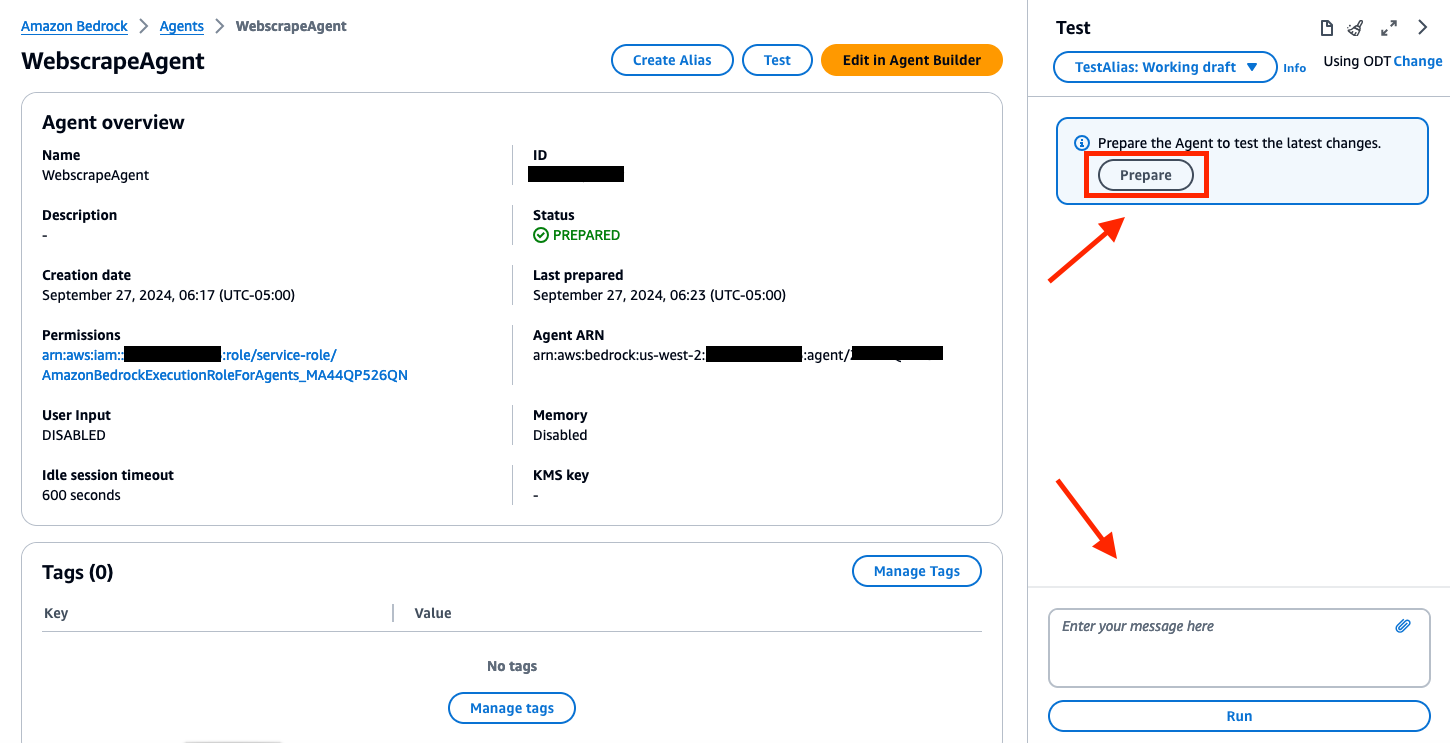
Task: Click the Info link next to alias dropdown
Action: [x=1295, y=68]
